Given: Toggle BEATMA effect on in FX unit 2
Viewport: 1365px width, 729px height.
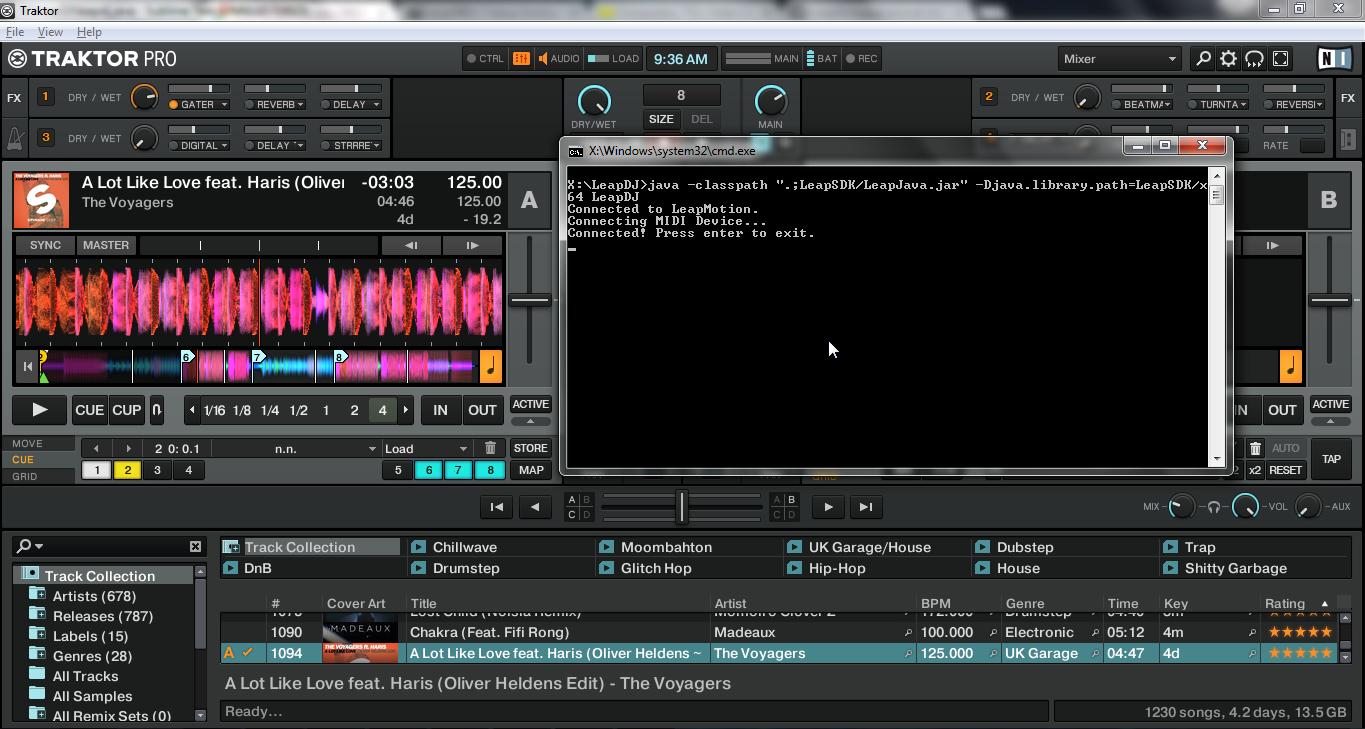Looking at the screenshot, I should [x=1117, y=104].
